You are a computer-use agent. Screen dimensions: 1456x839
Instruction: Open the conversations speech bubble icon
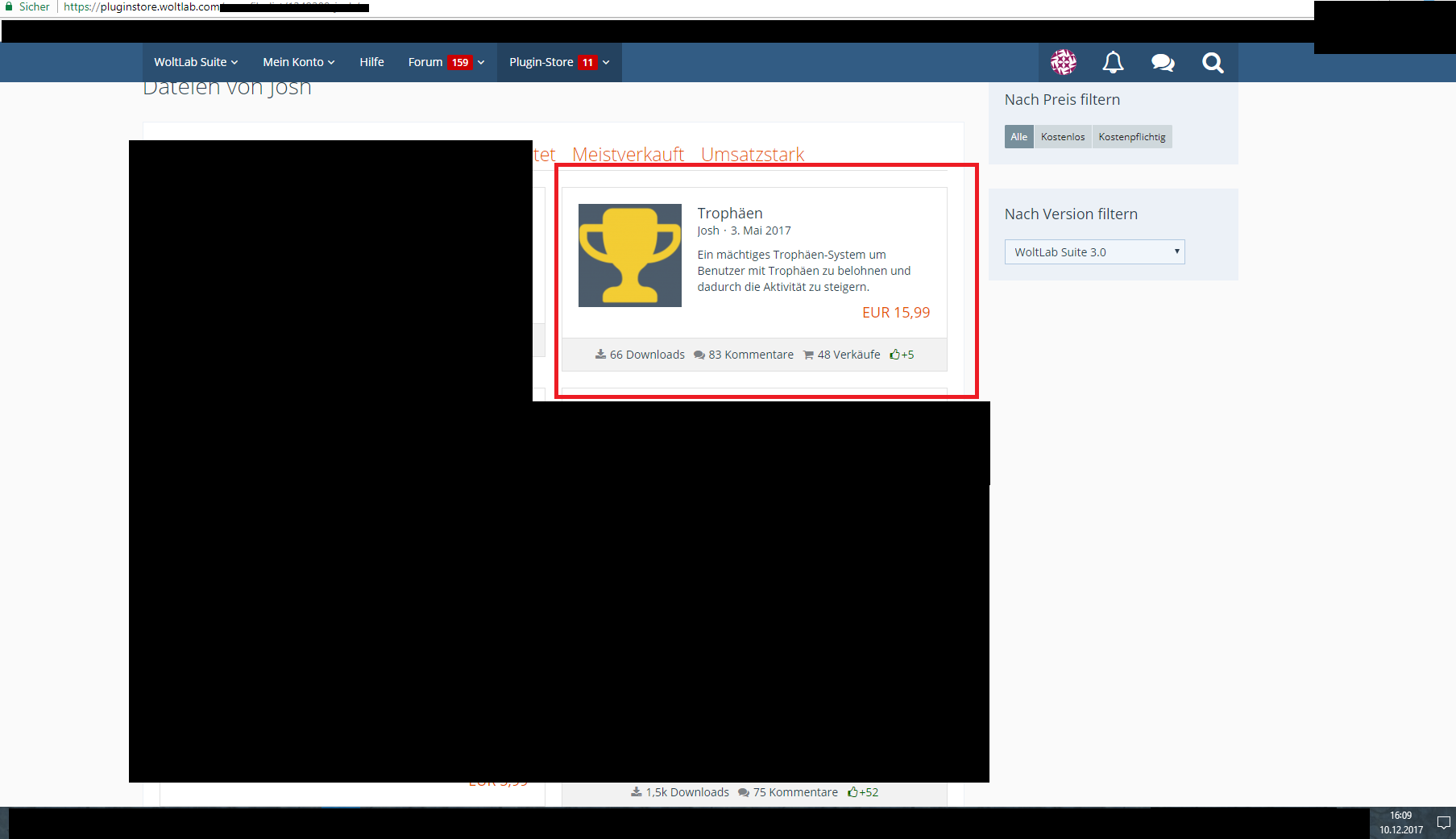point(1163,62)
